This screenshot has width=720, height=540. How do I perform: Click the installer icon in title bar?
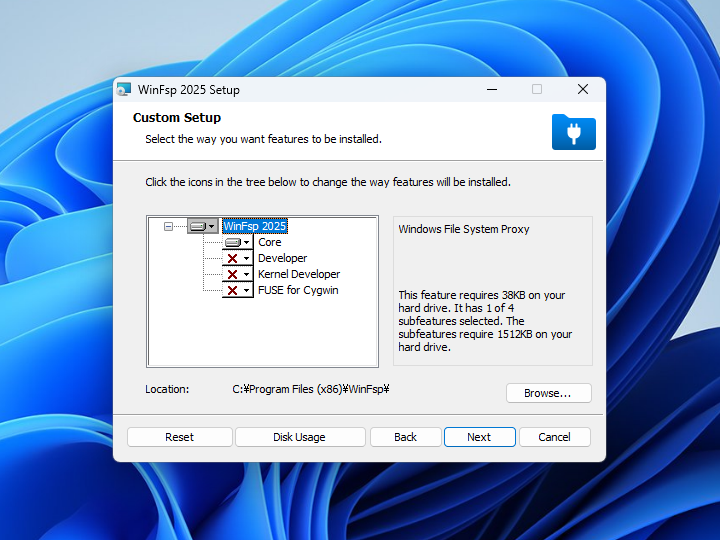click(x=124, y=90)
